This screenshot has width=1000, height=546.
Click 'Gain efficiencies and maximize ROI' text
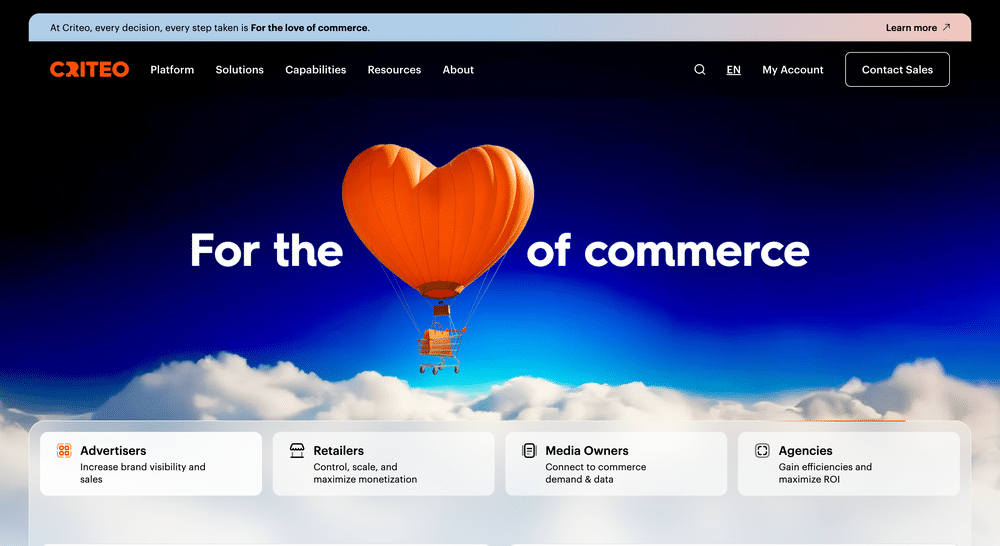[x=825, y=473]
